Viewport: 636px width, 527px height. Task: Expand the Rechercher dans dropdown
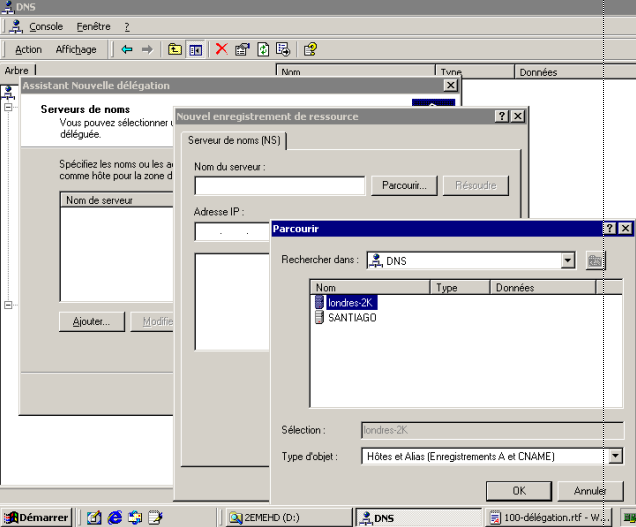click(568, 261)
